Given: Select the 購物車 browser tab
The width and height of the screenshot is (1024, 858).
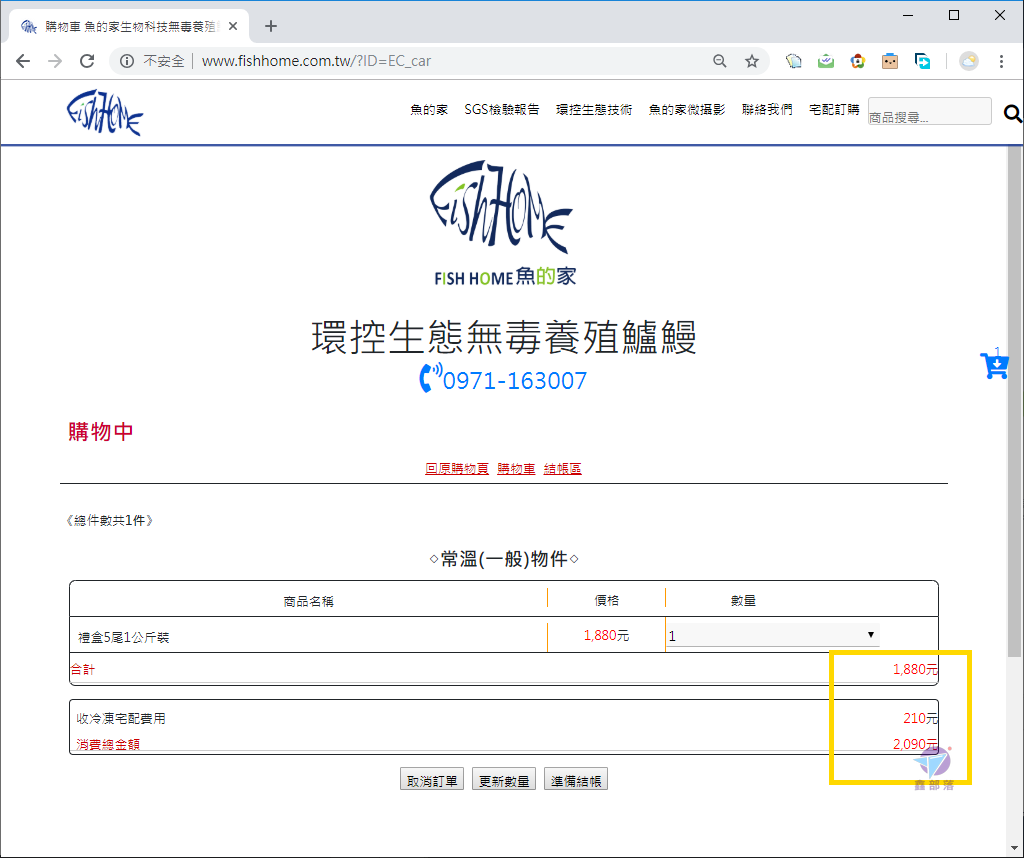Looking at the screenshot, I should click(129, 27).
